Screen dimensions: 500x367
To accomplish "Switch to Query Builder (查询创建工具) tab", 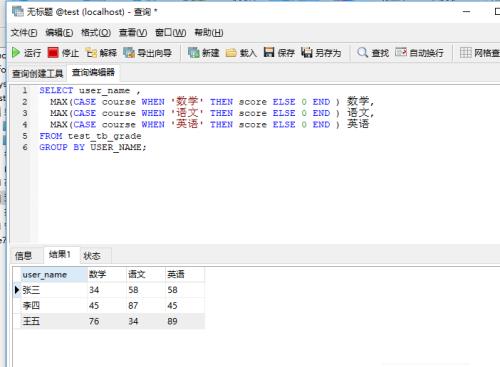I will click(x=38, y=73).
